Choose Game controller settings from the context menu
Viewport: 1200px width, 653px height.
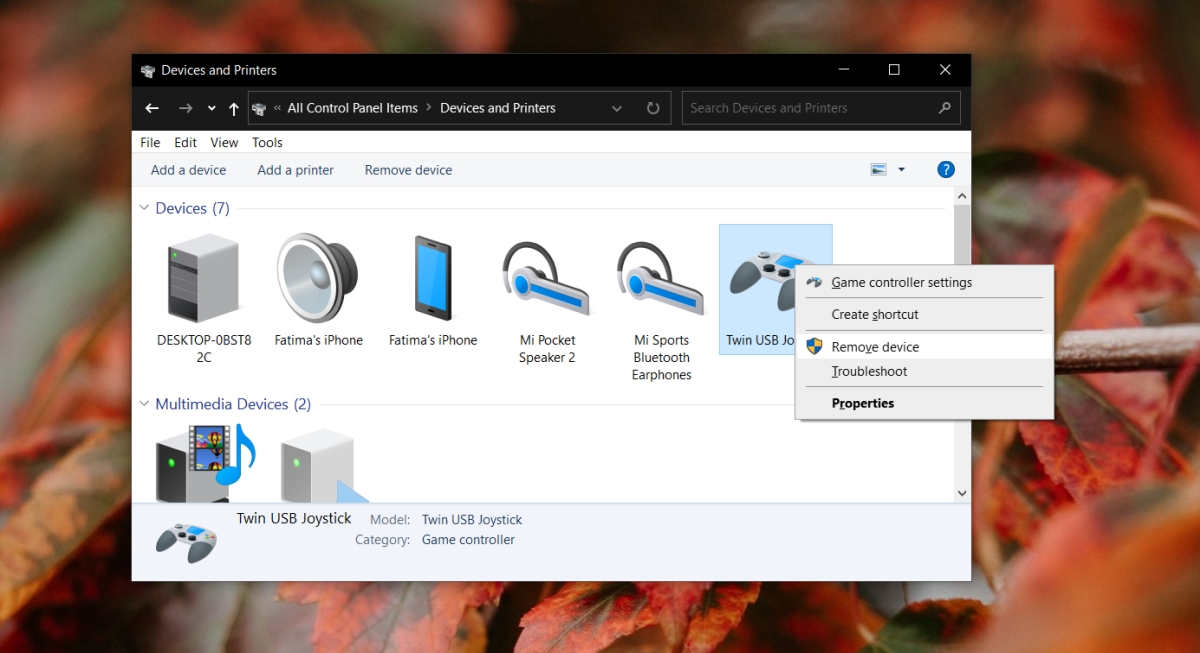click(901, 282)
